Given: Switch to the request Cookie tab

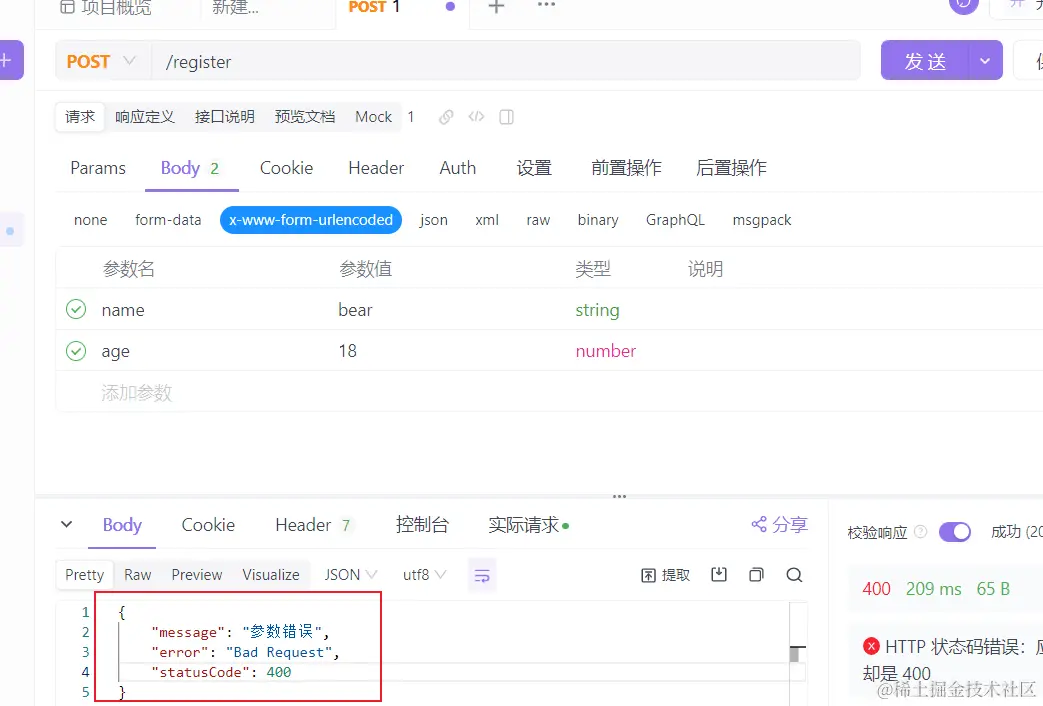Looking at the screenshot, I should point(286,168).
